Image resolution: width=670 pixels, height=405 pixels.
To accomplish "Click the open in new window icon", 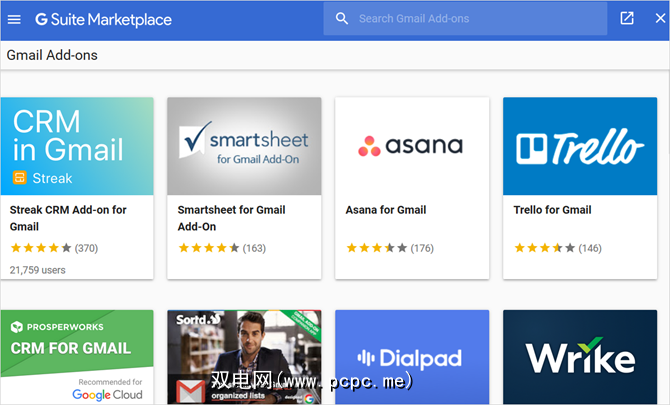I will [x=627, y=19].
